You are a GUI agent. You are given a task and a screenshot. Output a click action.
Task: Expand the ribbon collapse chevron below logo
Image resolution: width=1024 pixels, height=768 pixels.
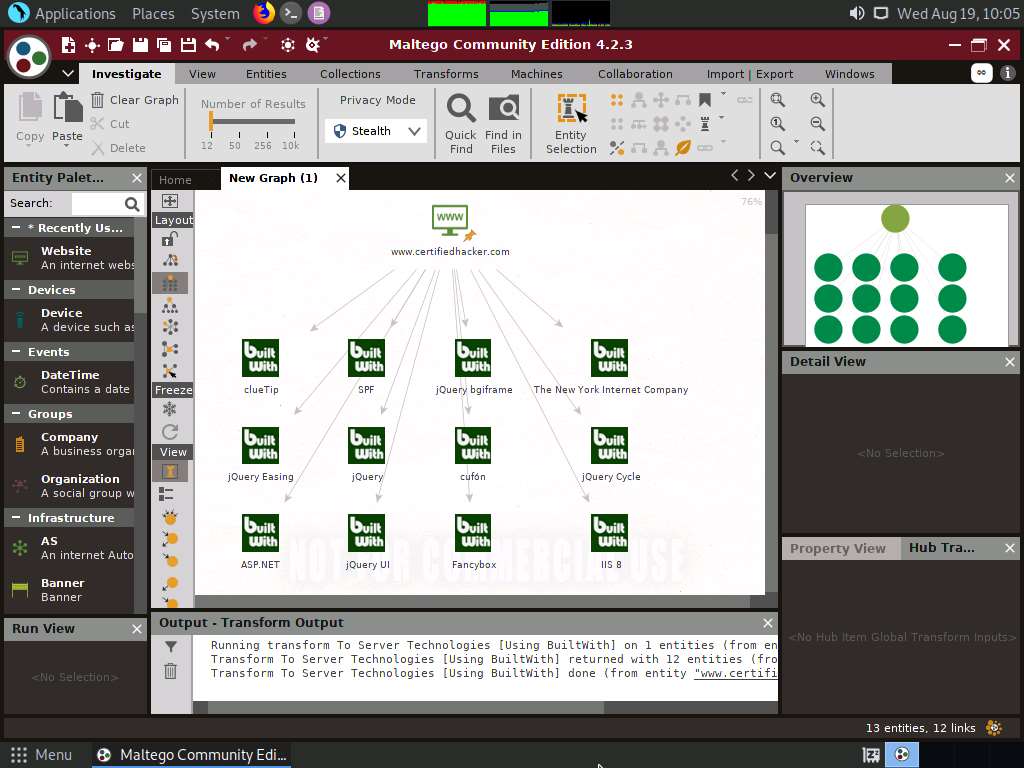[67, 74]
